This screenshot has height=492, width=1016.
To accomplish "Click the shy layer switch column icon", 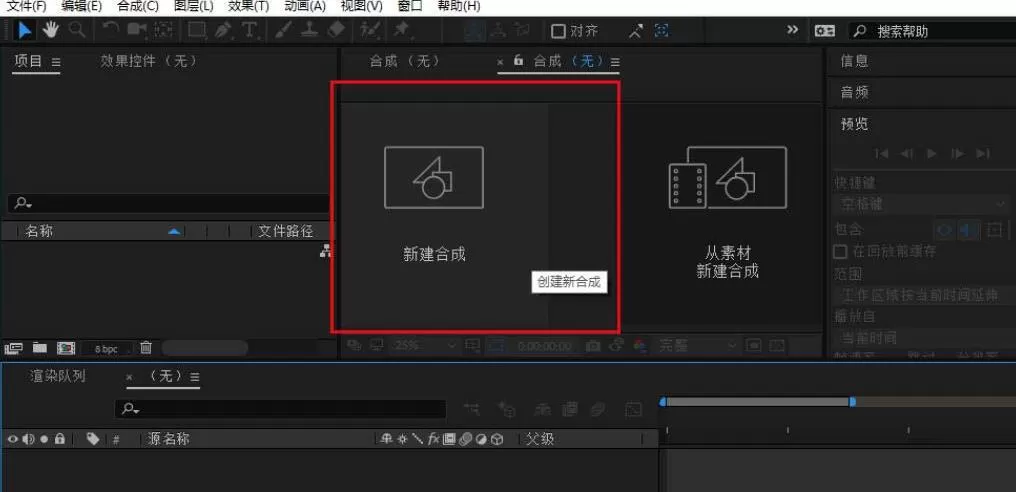I will (x=387, y=439).
